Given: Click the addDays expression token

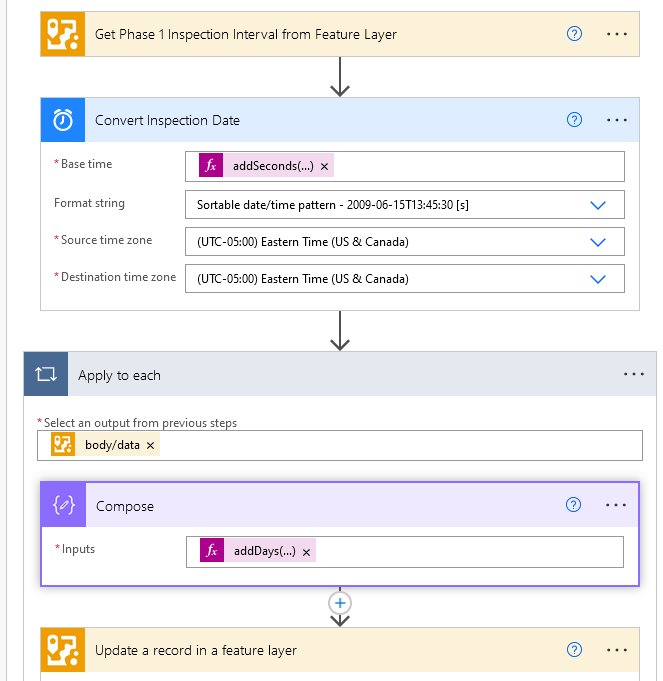Looking at the screenshot, I should pyautogui.click(x=263, y=552).
